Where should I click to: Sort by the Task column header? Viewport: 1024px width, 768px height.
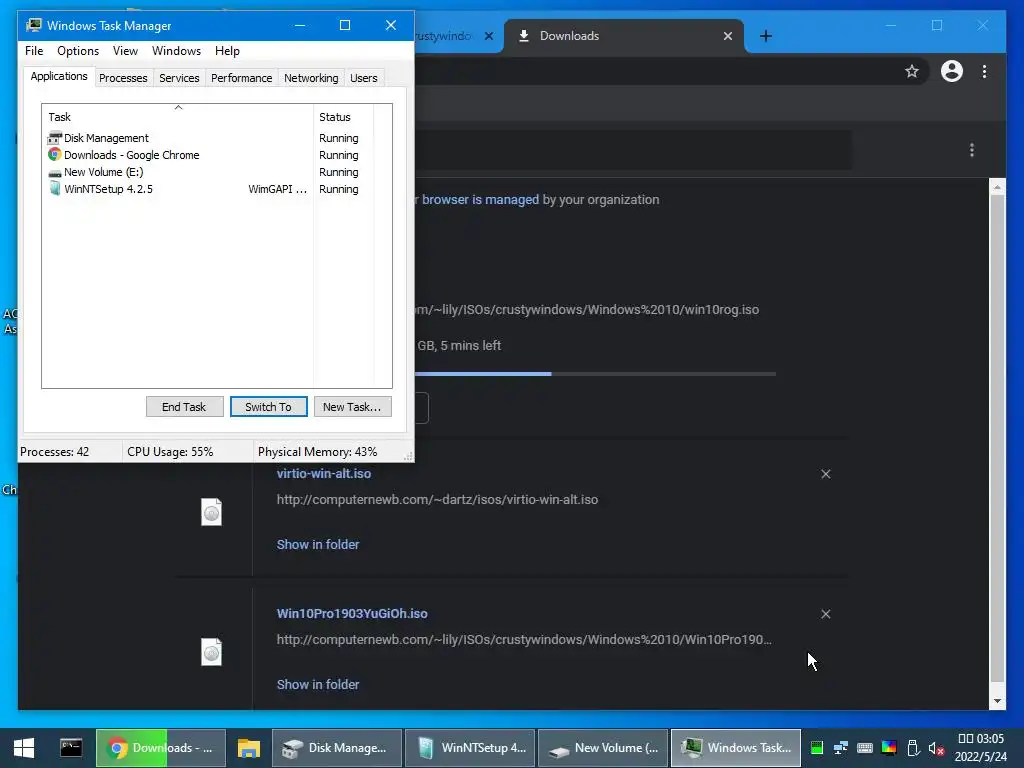tap(178, 117)
